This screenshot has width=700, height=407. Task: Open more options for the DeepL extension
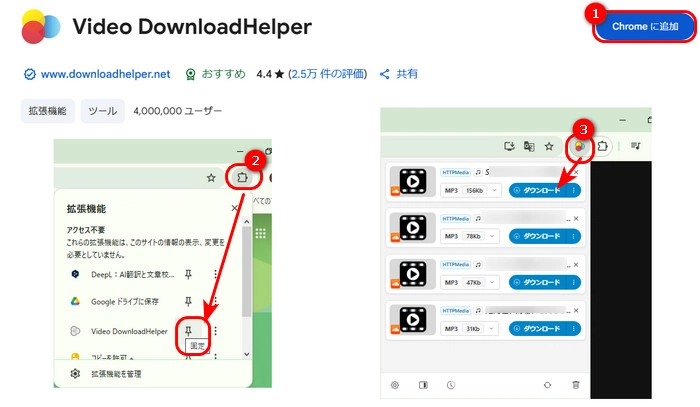coord(215,274)
